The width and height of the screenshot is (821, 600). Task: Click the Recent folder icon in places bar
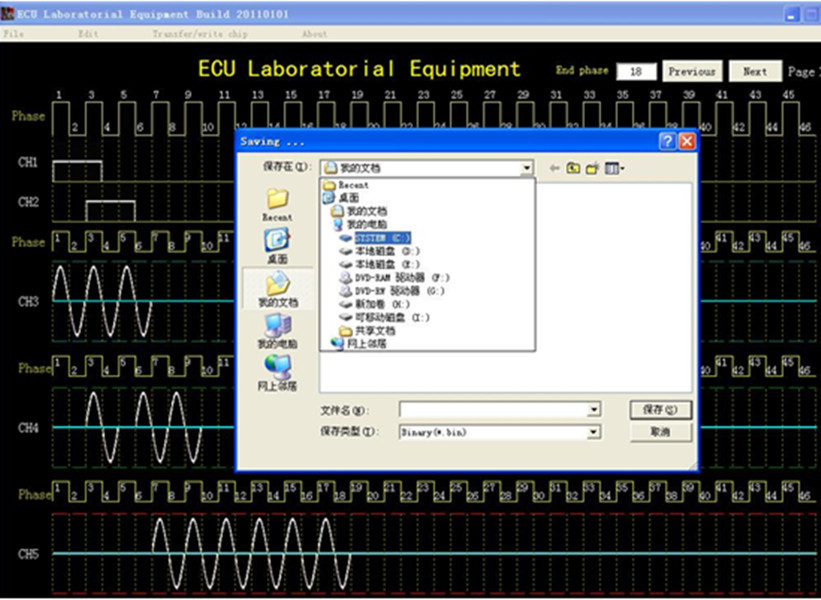coord(277,201)
